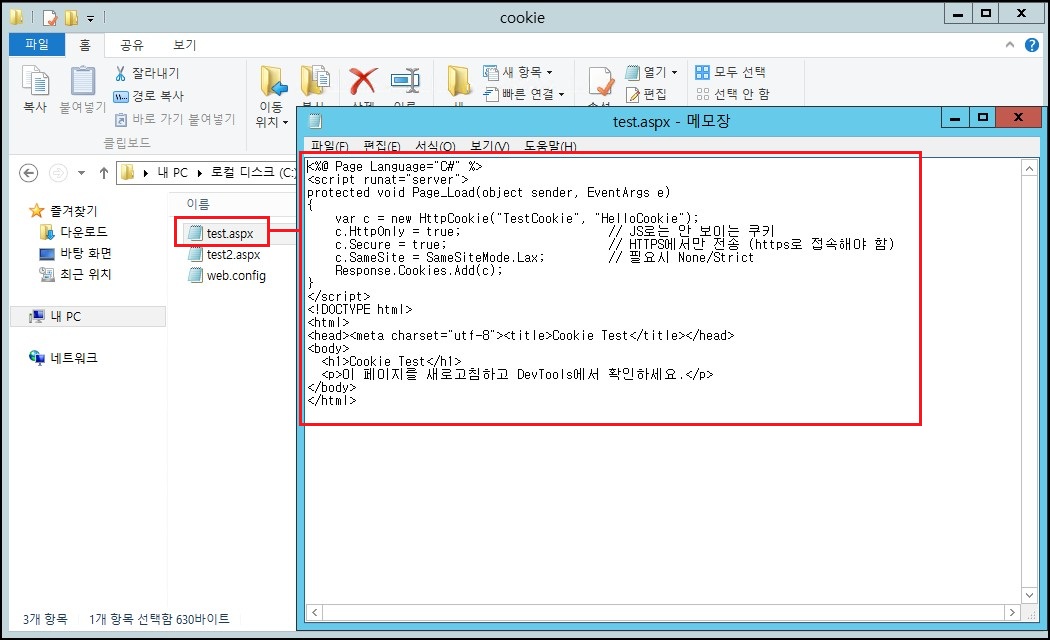Open the Open (열기) dropdown
The image size is (1050, 640).
click(651, 72)
